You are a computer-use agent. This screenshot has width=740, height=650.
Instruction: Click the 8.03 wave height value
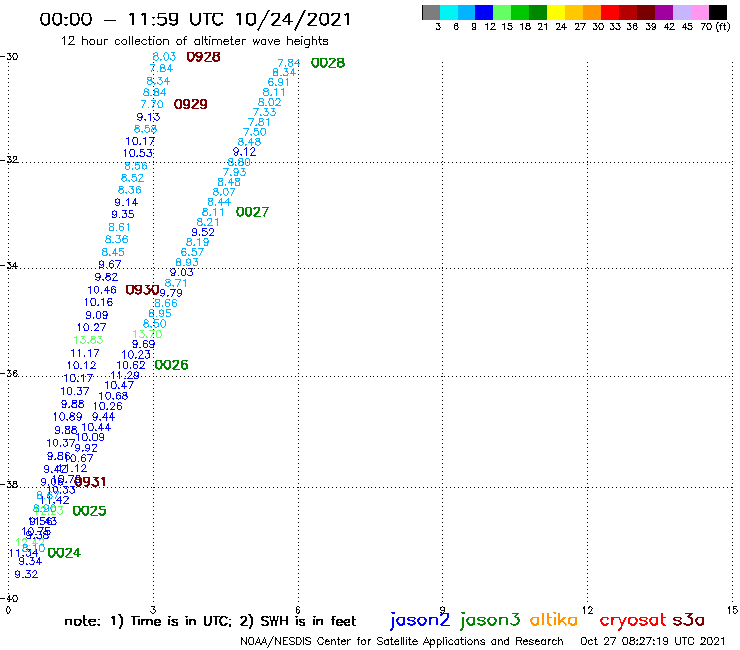coord(164,57)
